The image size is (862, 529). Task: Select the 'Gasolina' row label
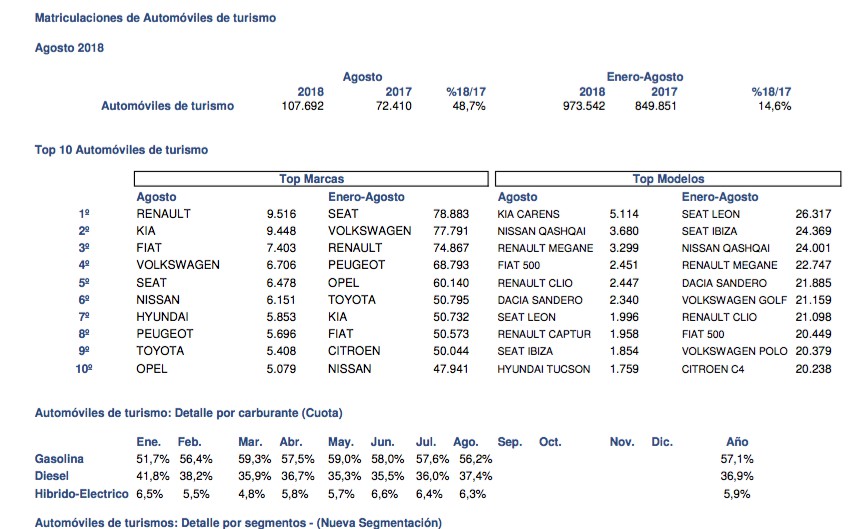click(x=59, y=458)
